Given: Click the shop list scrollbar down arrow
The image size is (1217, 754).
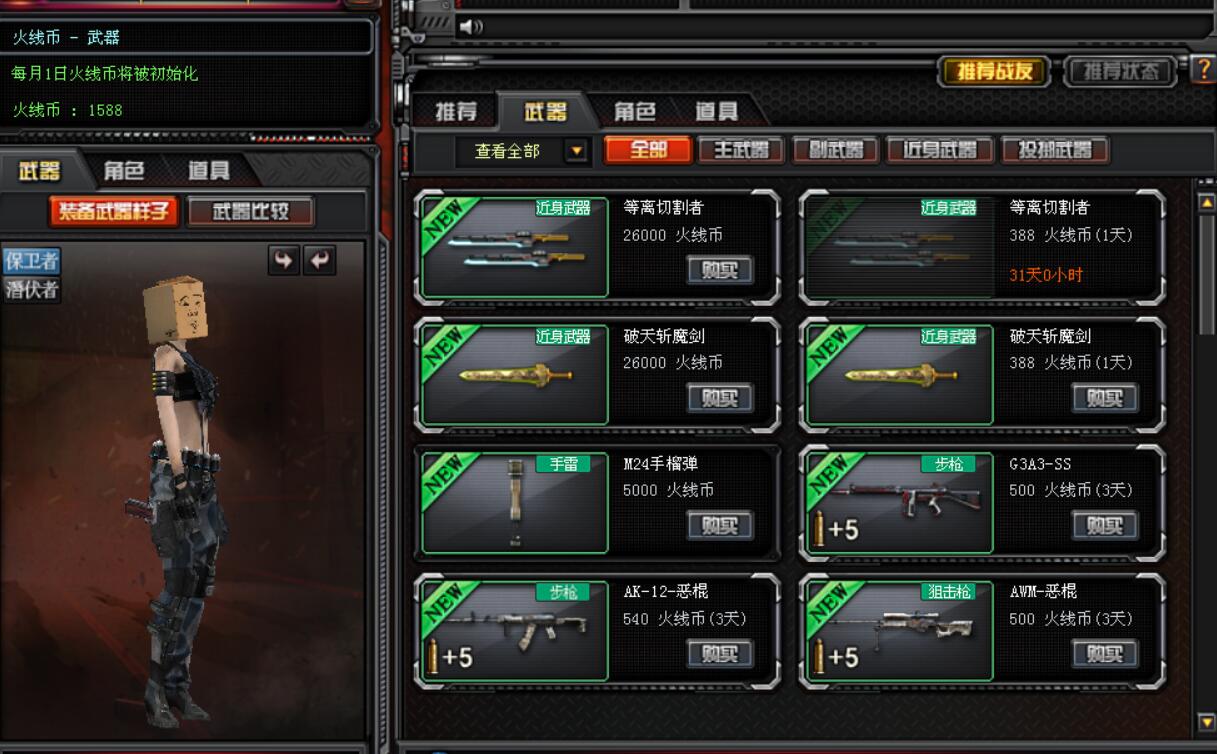Looking at the screenshot, I should click(1206, 722).
